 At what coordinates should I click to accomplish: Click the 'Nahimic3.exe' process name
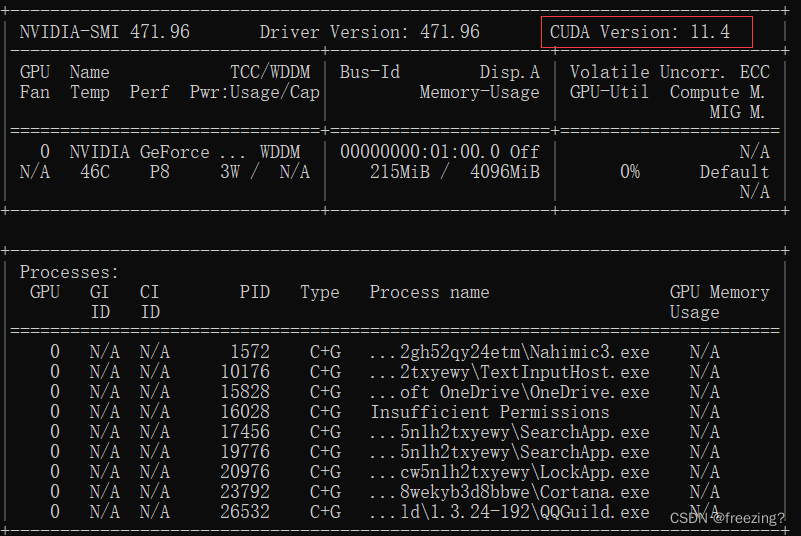coord(590,352)
